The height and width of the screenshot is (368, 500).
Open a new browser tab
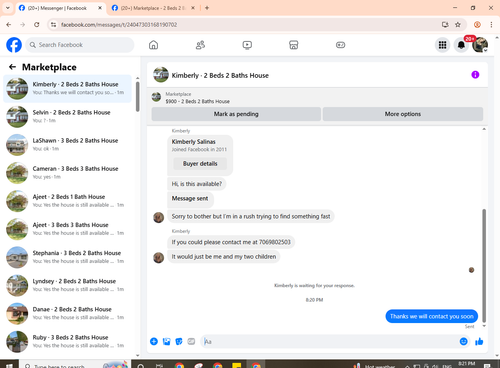pyautogui.click(x=207, y=8)
